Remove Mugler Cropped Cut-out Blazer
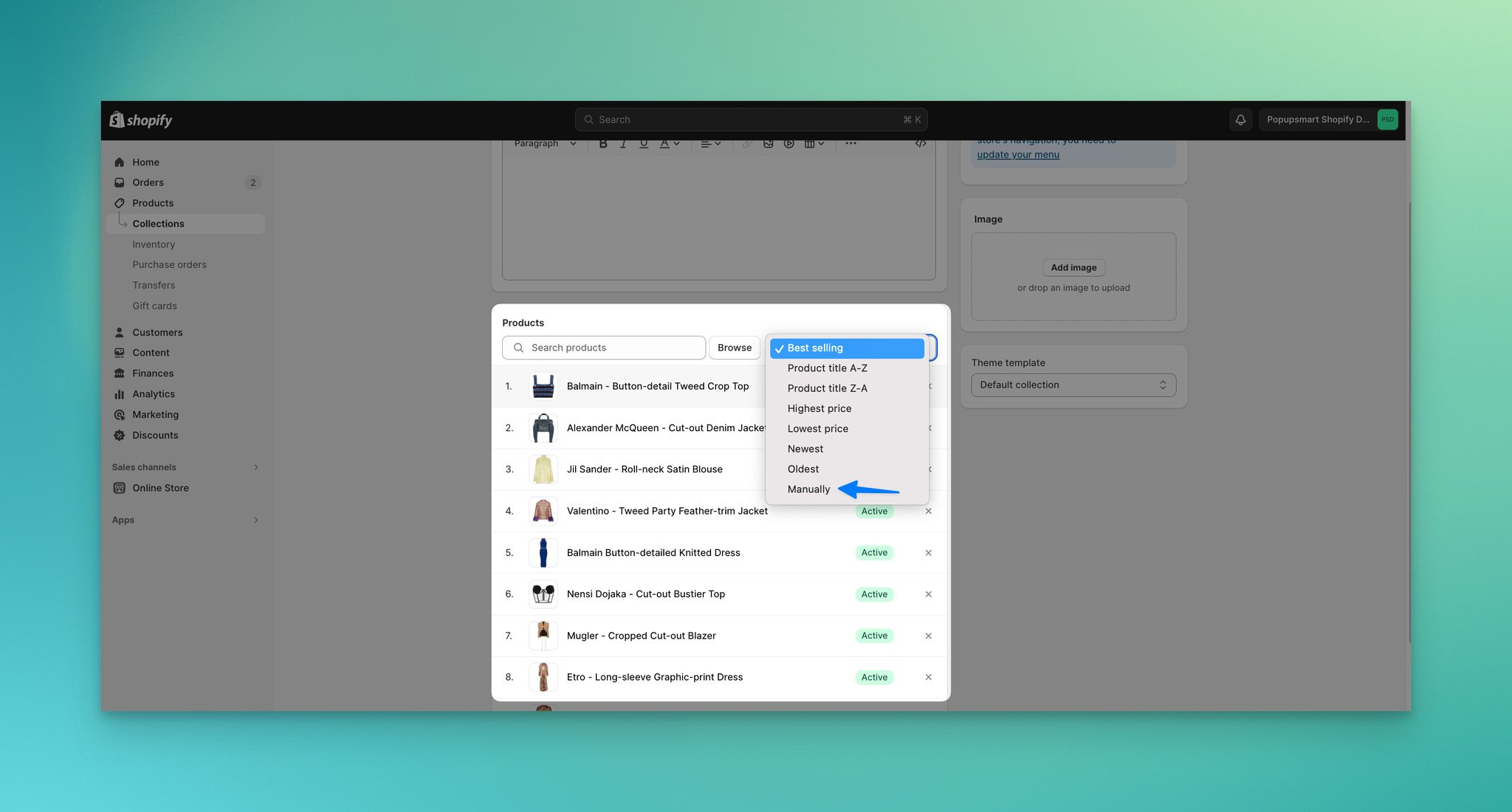1512x812 pixels. tap(929, 636)
